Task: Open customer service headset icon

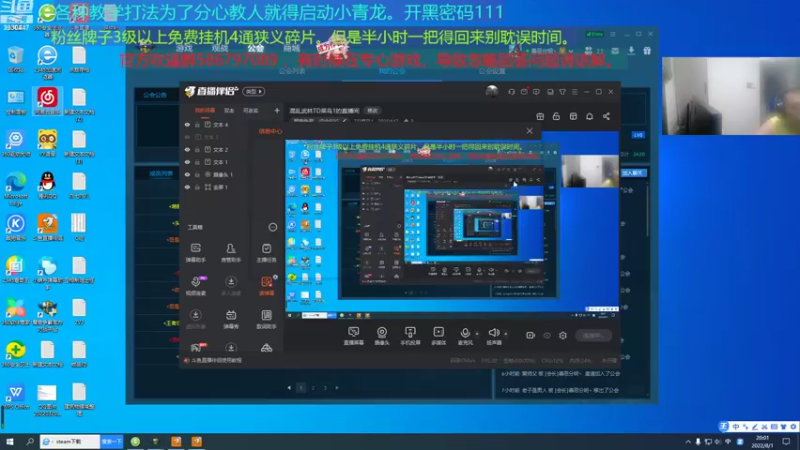Action: (511, 92)
